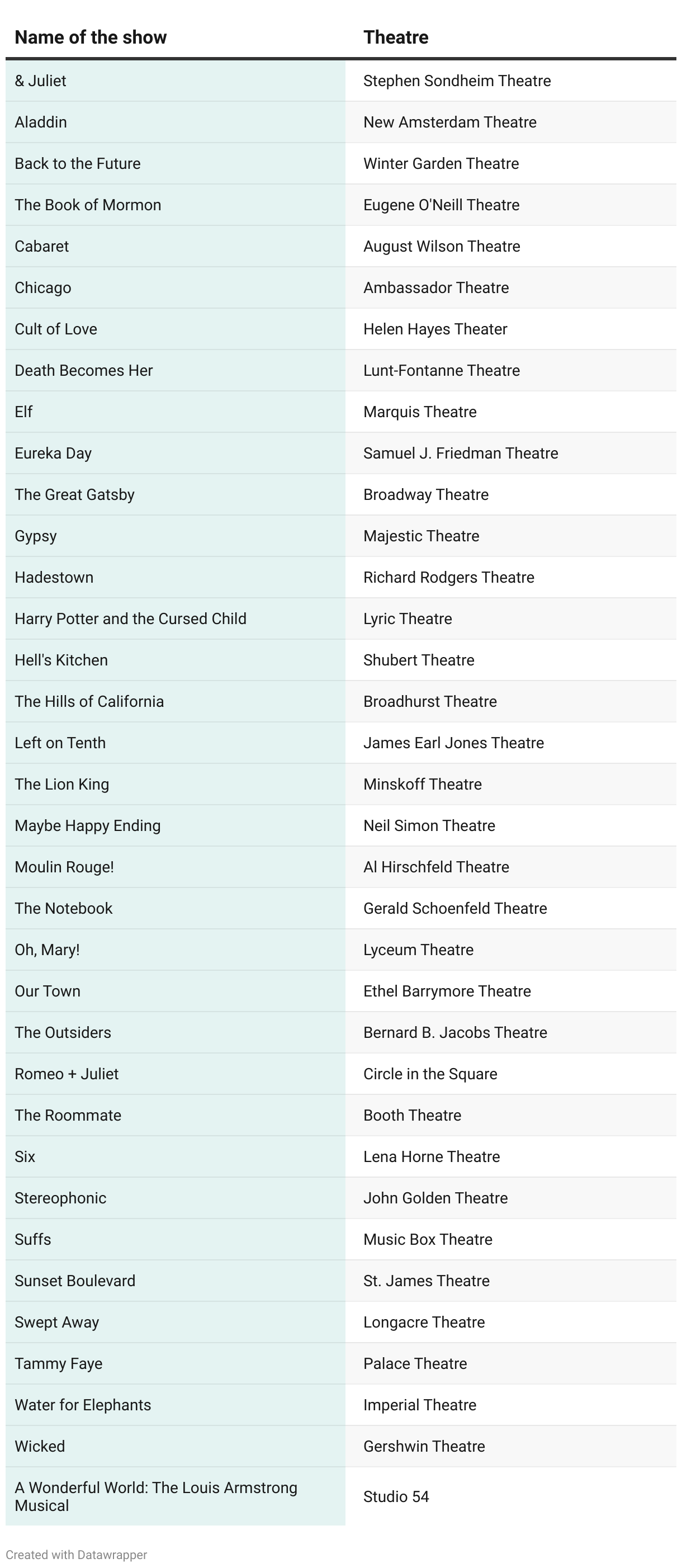Viewport: 682px width, 1568px height.
Task: Click 'Circle in the Square' venue
Action: coord(430,1074)
